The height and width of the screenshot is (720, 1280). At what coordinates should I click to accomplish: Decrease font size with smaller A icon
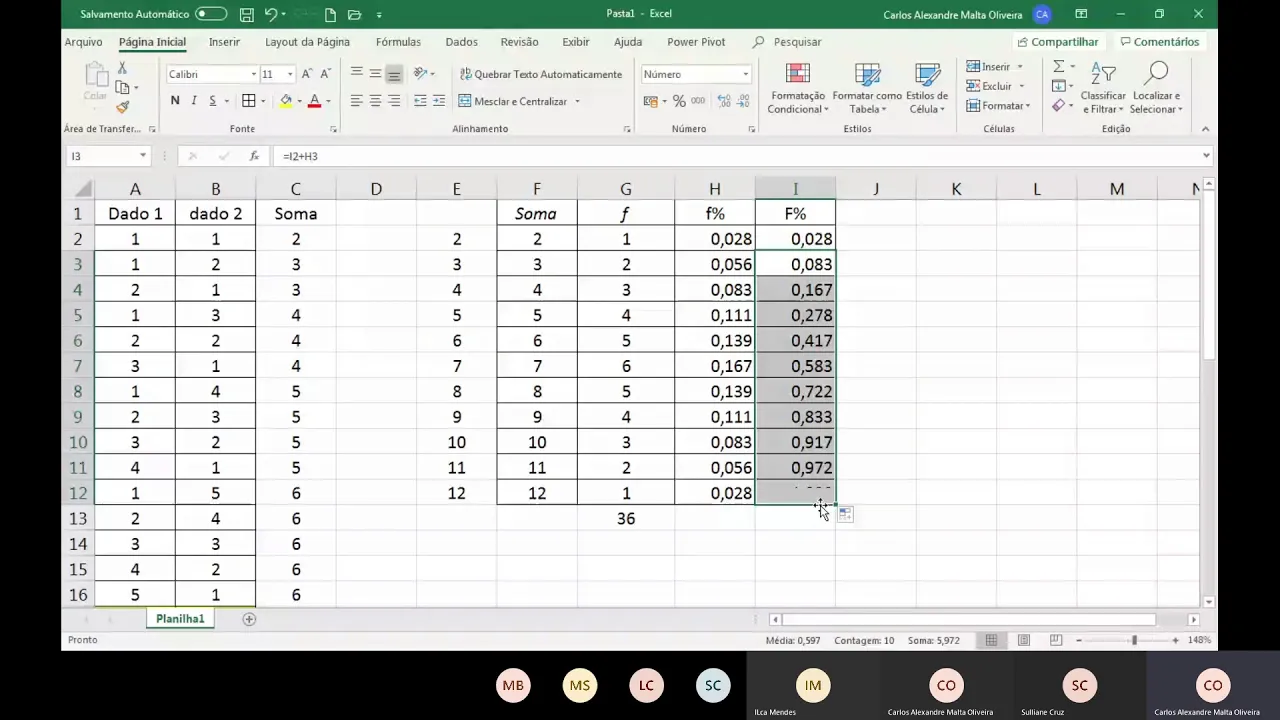pos(326,74)
